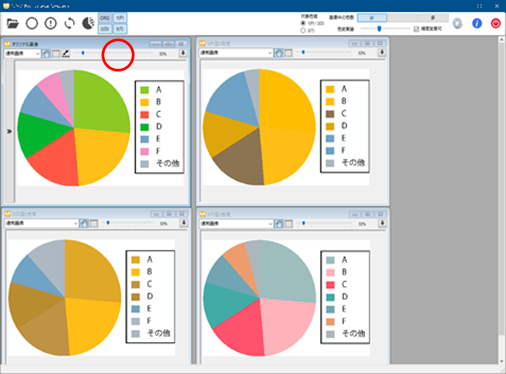Open image mode dropdown in 1(P) panel

point(236,53)
